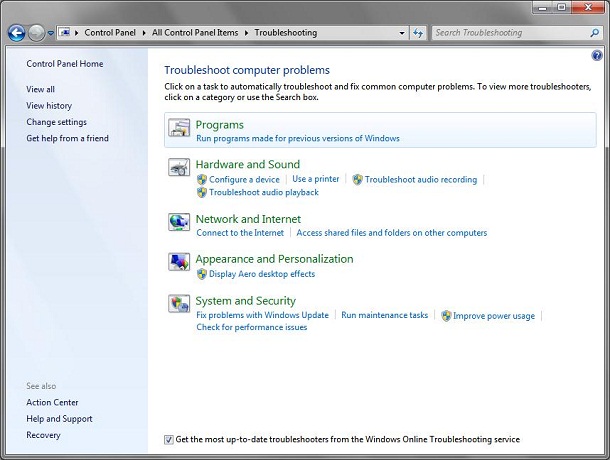Image resolution: width=610 pixels, height=460 pixels.
Task: Open View all troubleshooters link
Action: (x=40, y=89)
